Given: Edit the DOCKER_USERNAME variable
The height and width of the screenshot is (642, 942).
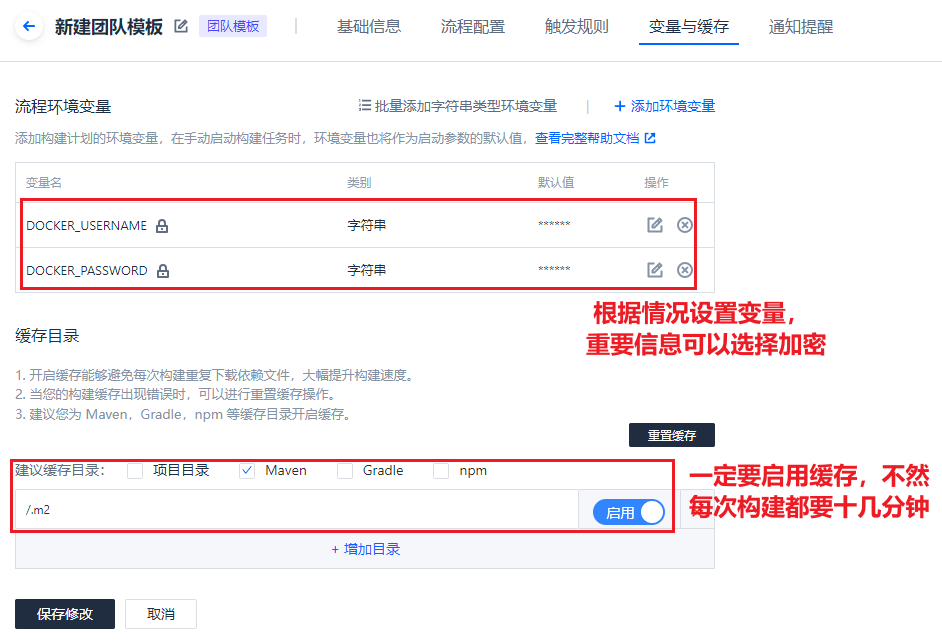Looking at the screenshot, I should pyautogui.click(x=655, y=225).
